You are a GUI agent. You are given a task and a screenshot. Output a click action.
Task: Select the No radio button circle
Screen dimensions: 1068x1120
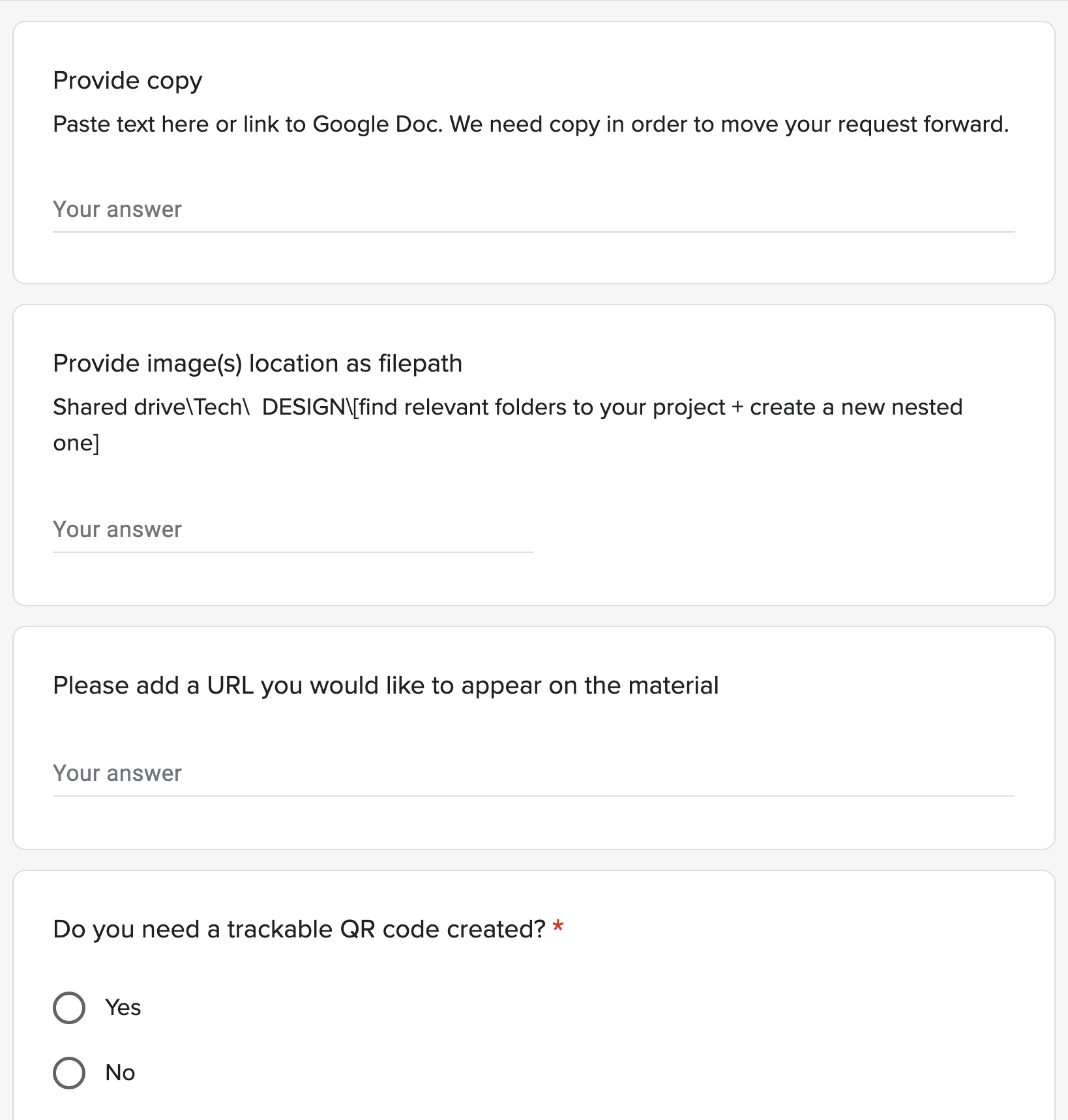tap(69, 1073)
